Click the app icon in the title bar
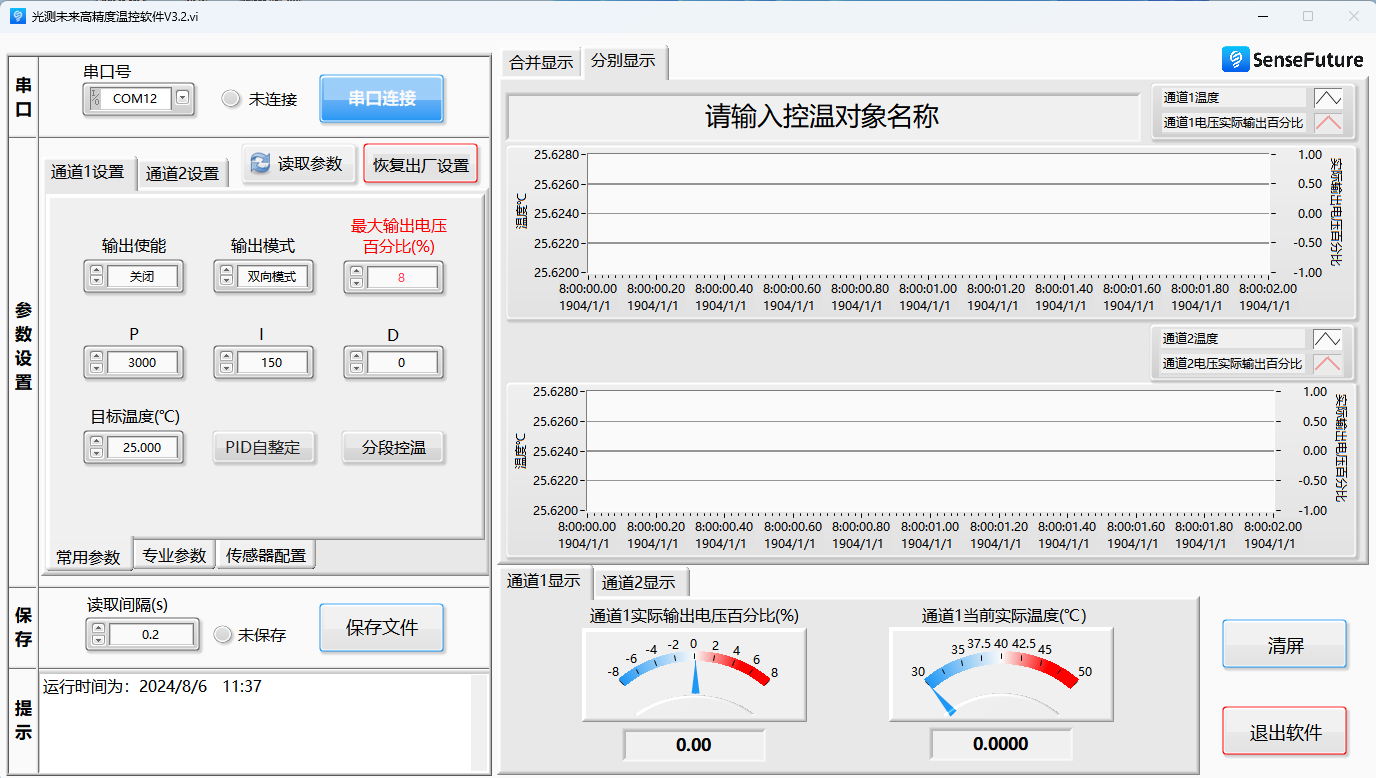1376x778 pixels. pos(17,16)
